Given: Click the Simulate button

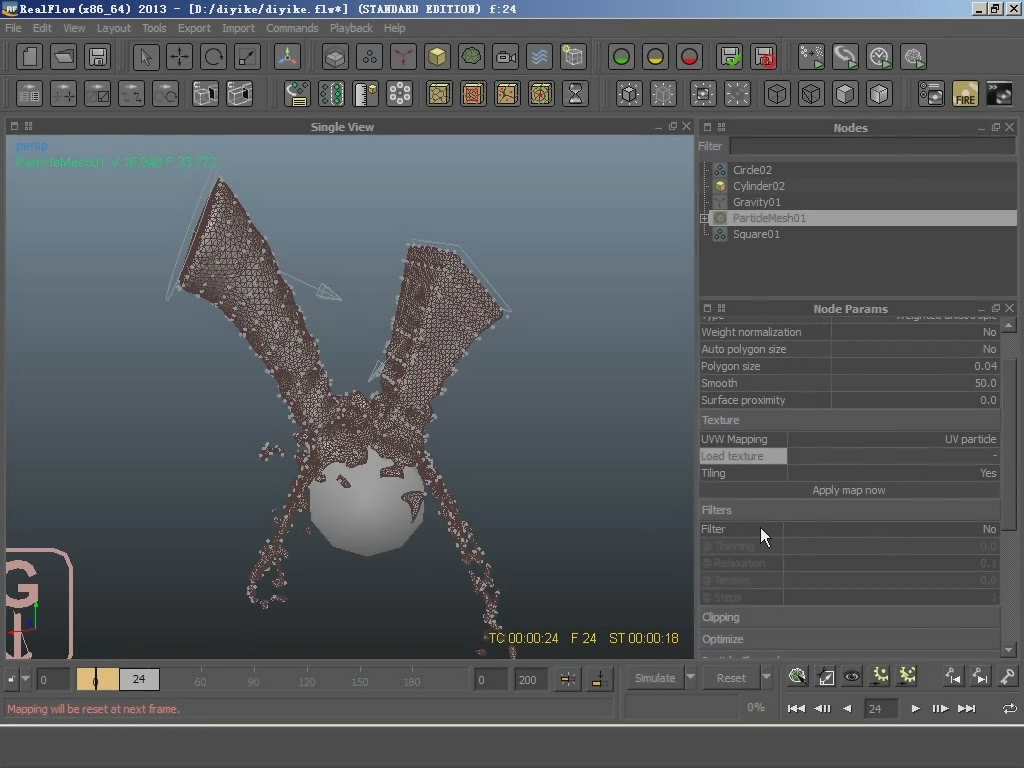Looking at the screenshot, I should (x=655, y=678).
